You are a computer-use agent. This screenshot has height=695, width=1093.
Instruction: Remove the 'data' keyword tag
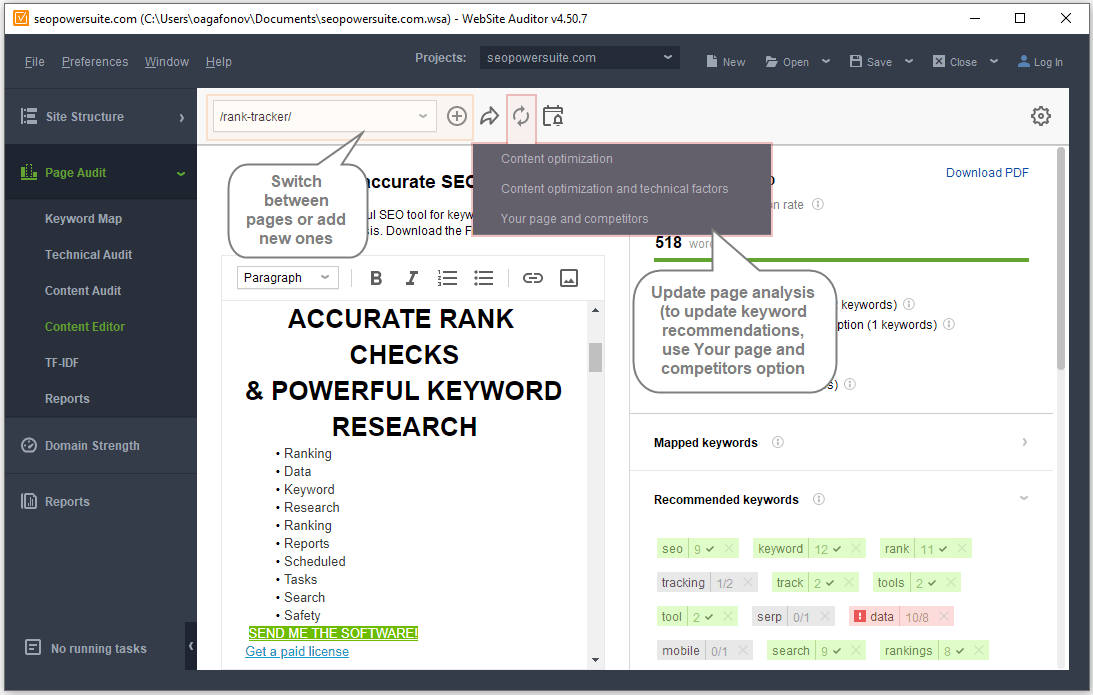tap(942, 616)
